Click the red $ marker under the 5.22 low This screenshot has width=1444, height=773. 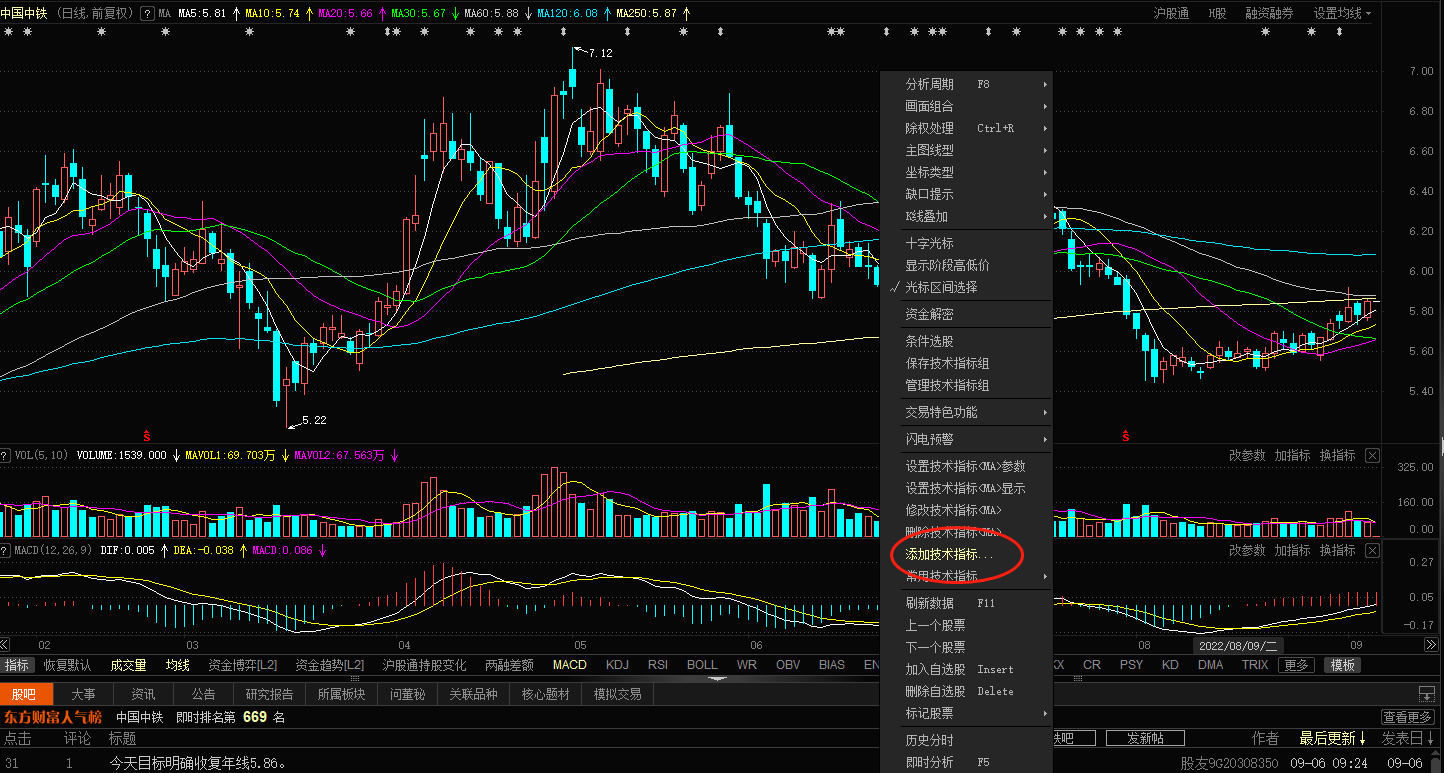tap(147, 436)
